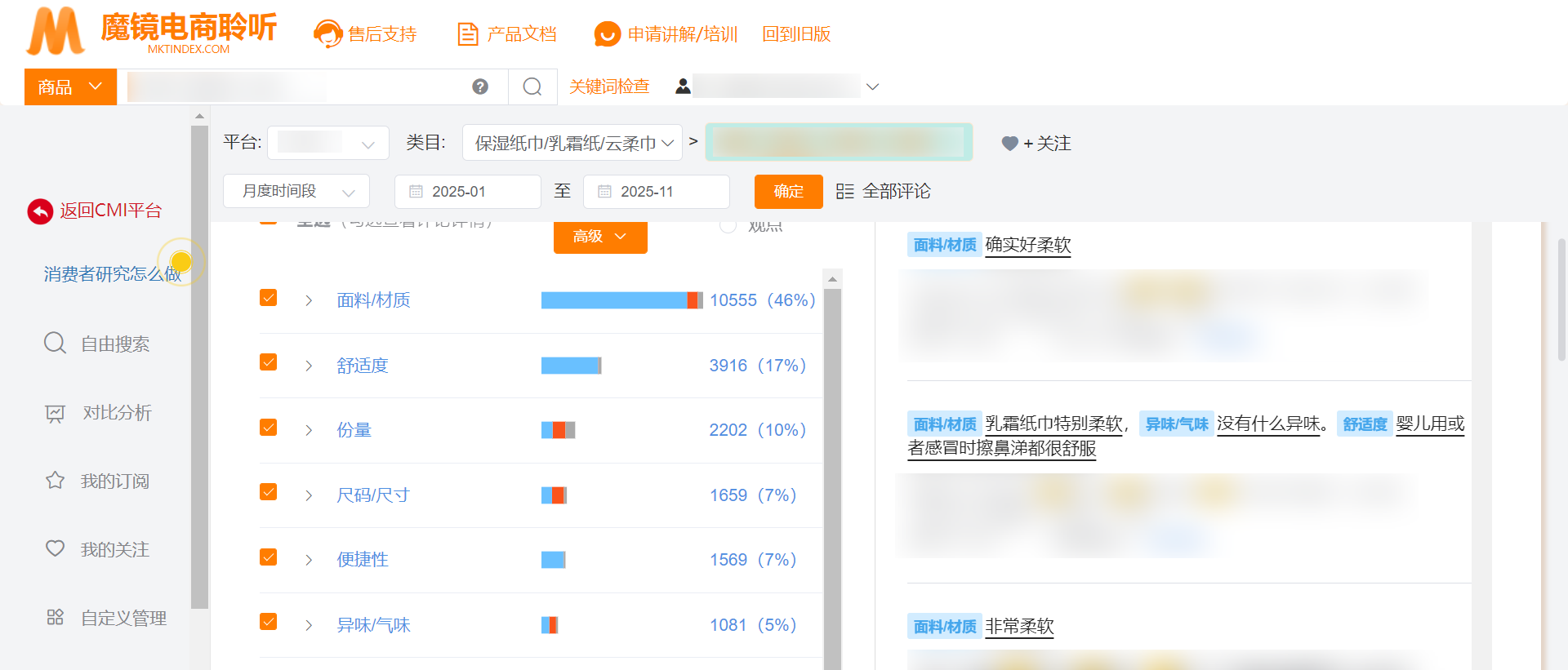
Task: Go to 我的订阅 star item
Action: coord(114,481)
